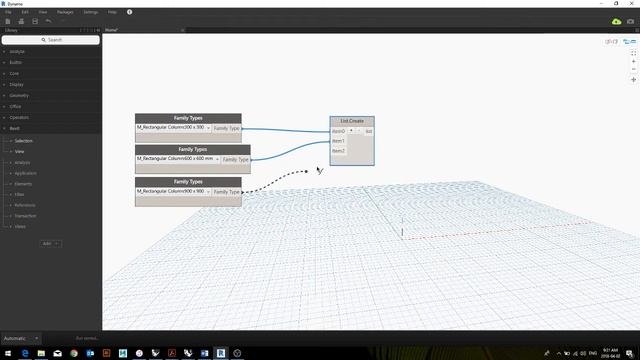
Task: Open the References subcategory under Revit
Action: click(x=24, y=205)
